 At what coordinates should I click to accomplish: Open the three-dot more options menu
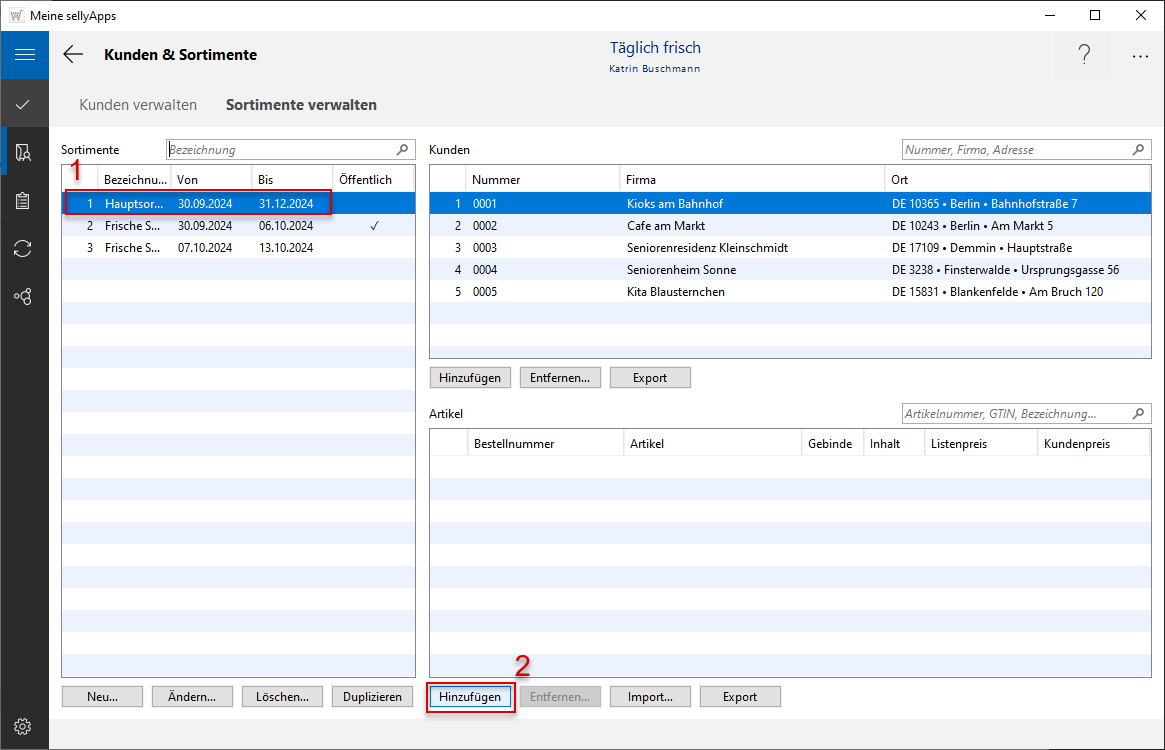click(1140, 56)
